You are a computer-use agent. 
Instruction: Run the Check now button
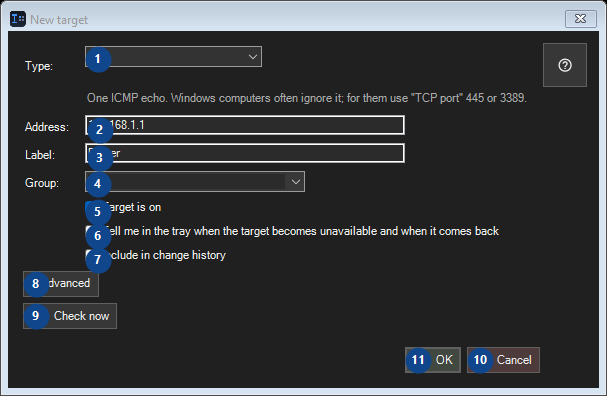click(70, 316)
